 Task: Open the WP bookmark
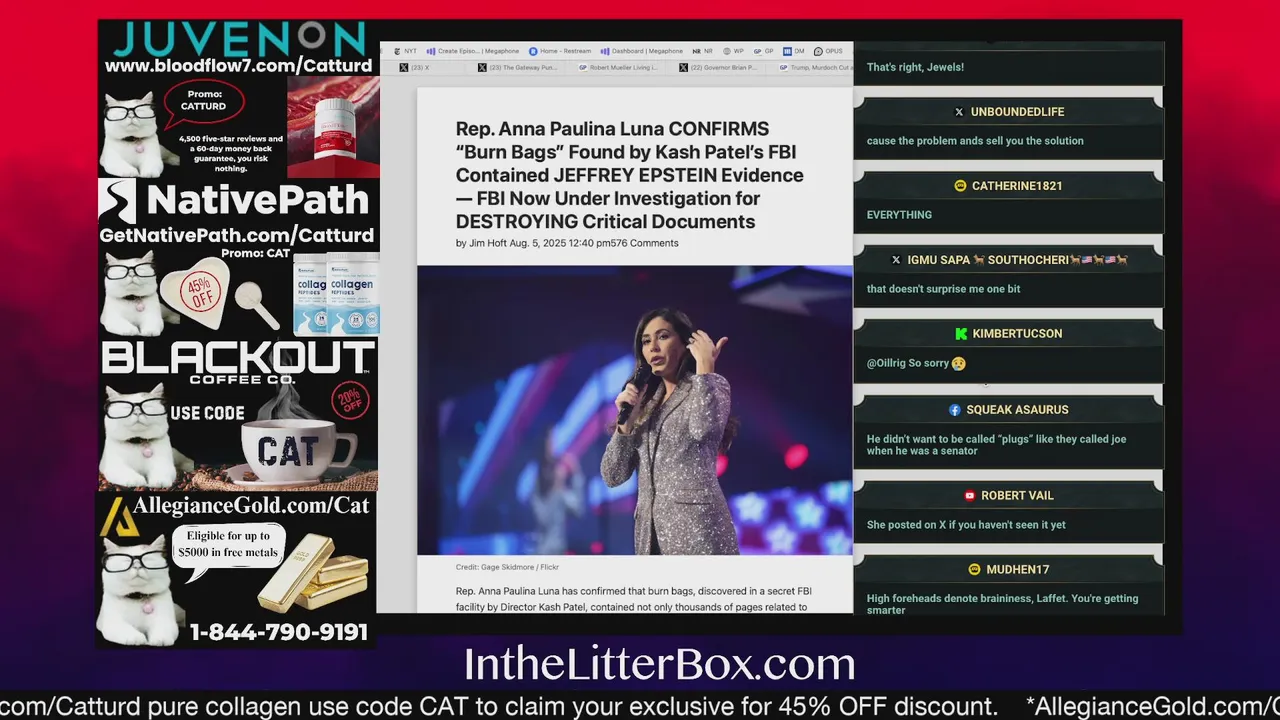[733, 51]
